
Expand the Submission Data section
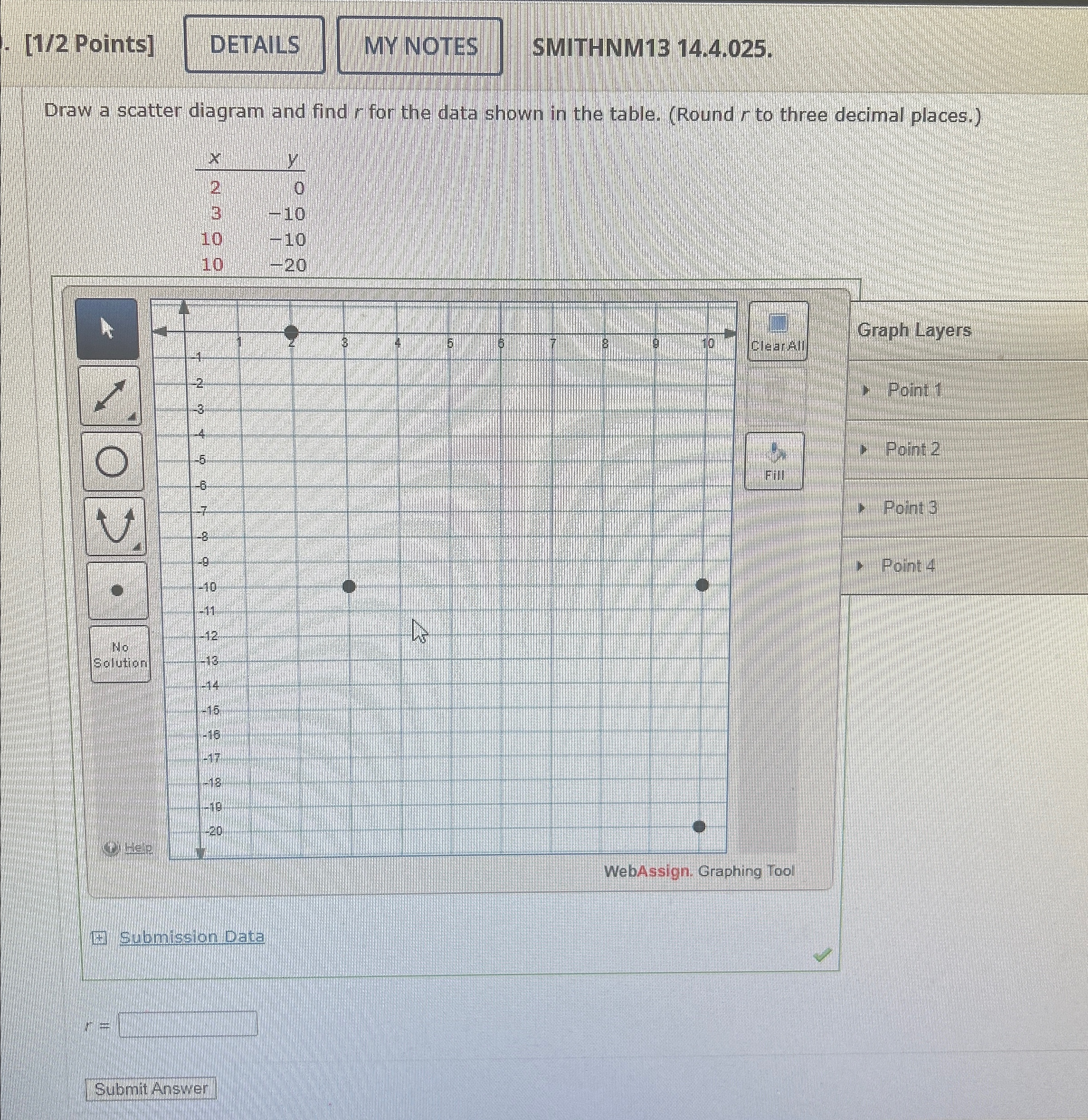[x=100, y=937]
